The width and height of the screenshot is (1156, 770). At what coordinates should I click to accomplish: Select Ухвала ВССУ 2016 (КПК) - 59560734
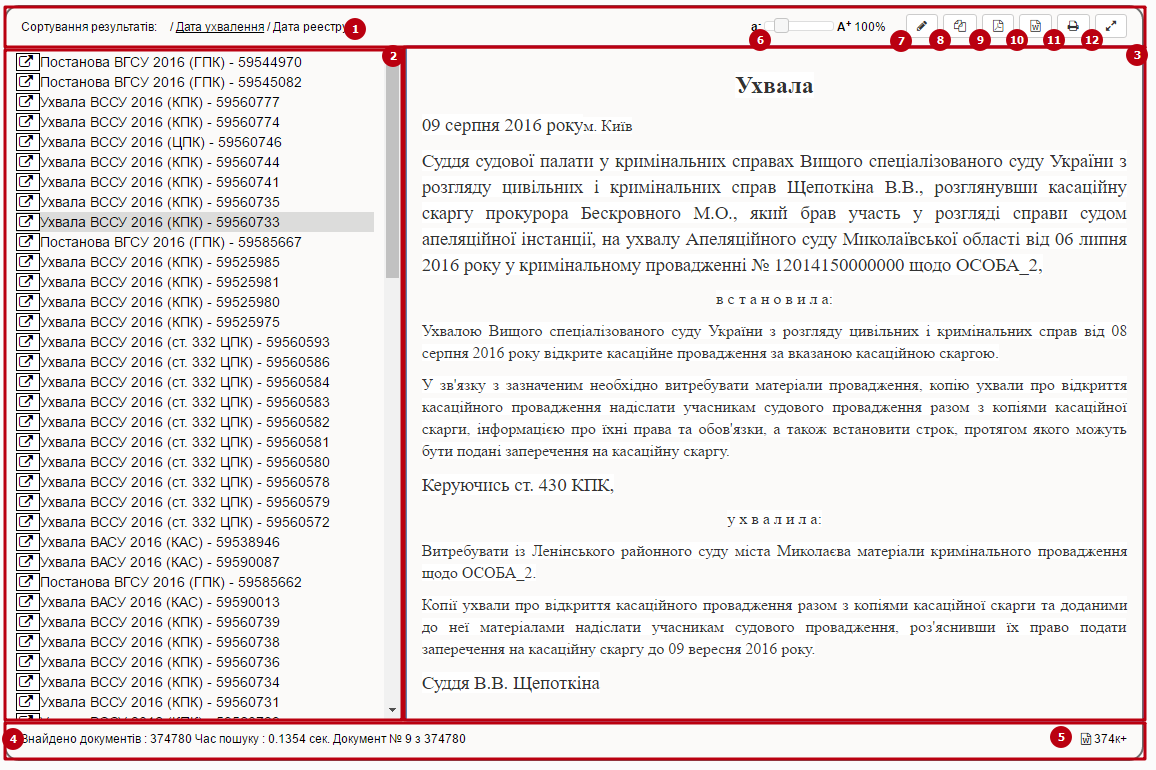click(x=160, y=681)
